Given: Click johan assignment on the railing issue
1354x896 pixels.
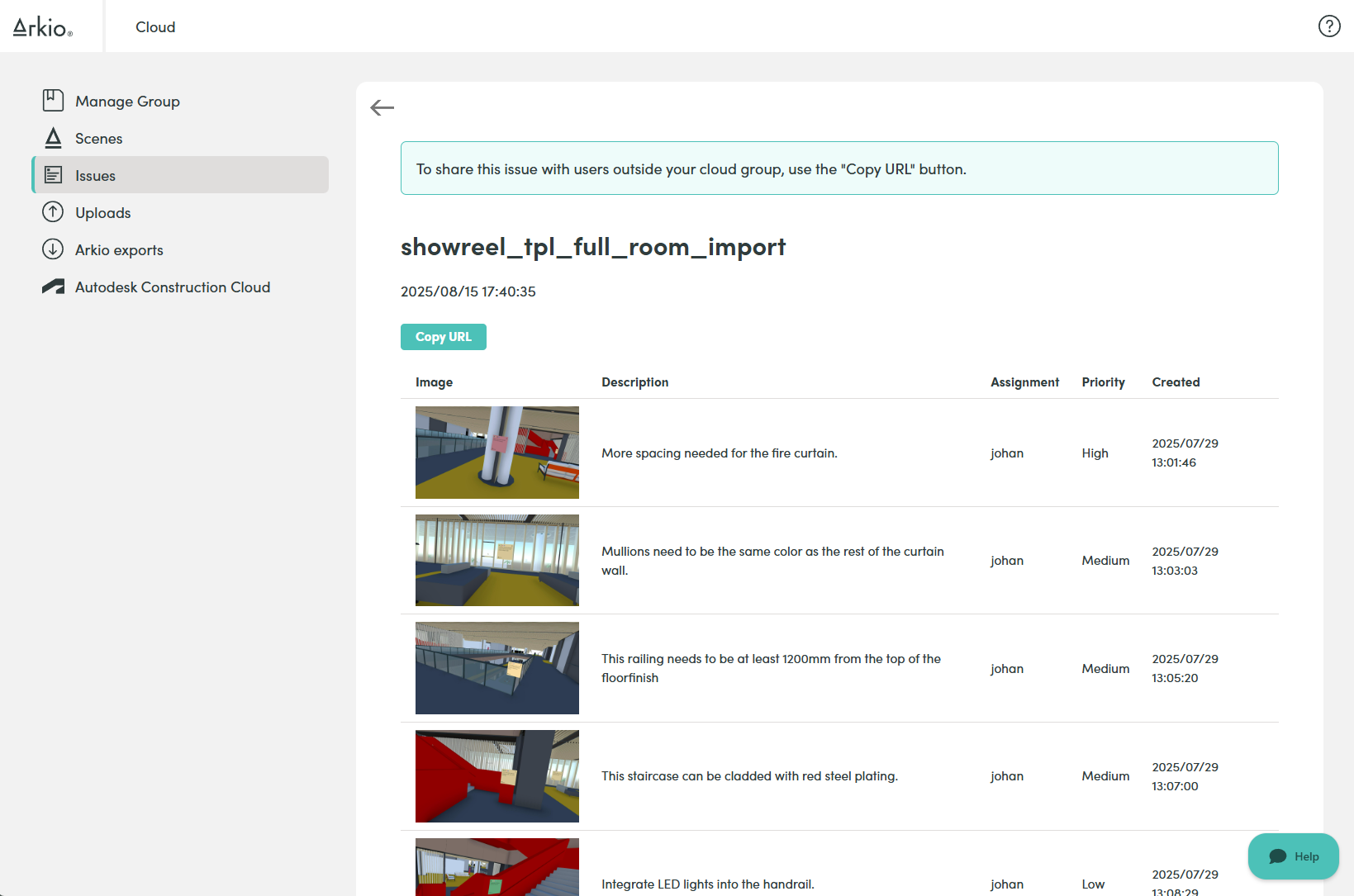Looking at the screenshot, I should [1006, 668].
